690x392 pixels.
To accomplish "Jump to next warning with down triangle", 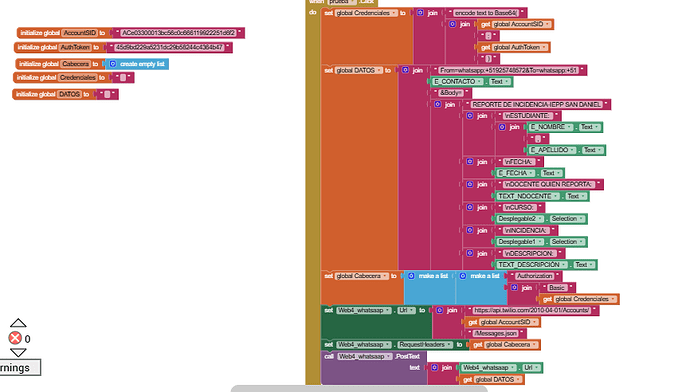I will [18, 352].
